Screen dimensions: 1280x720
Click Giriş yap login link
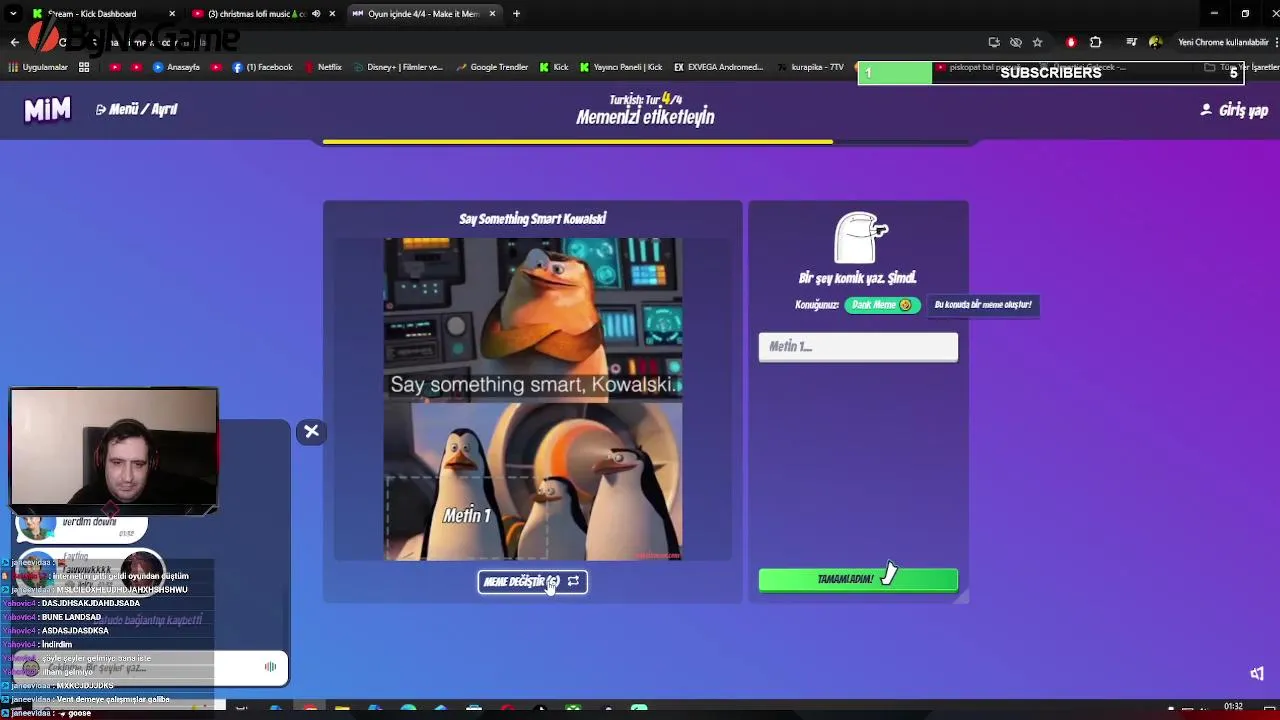[1233, 110]
